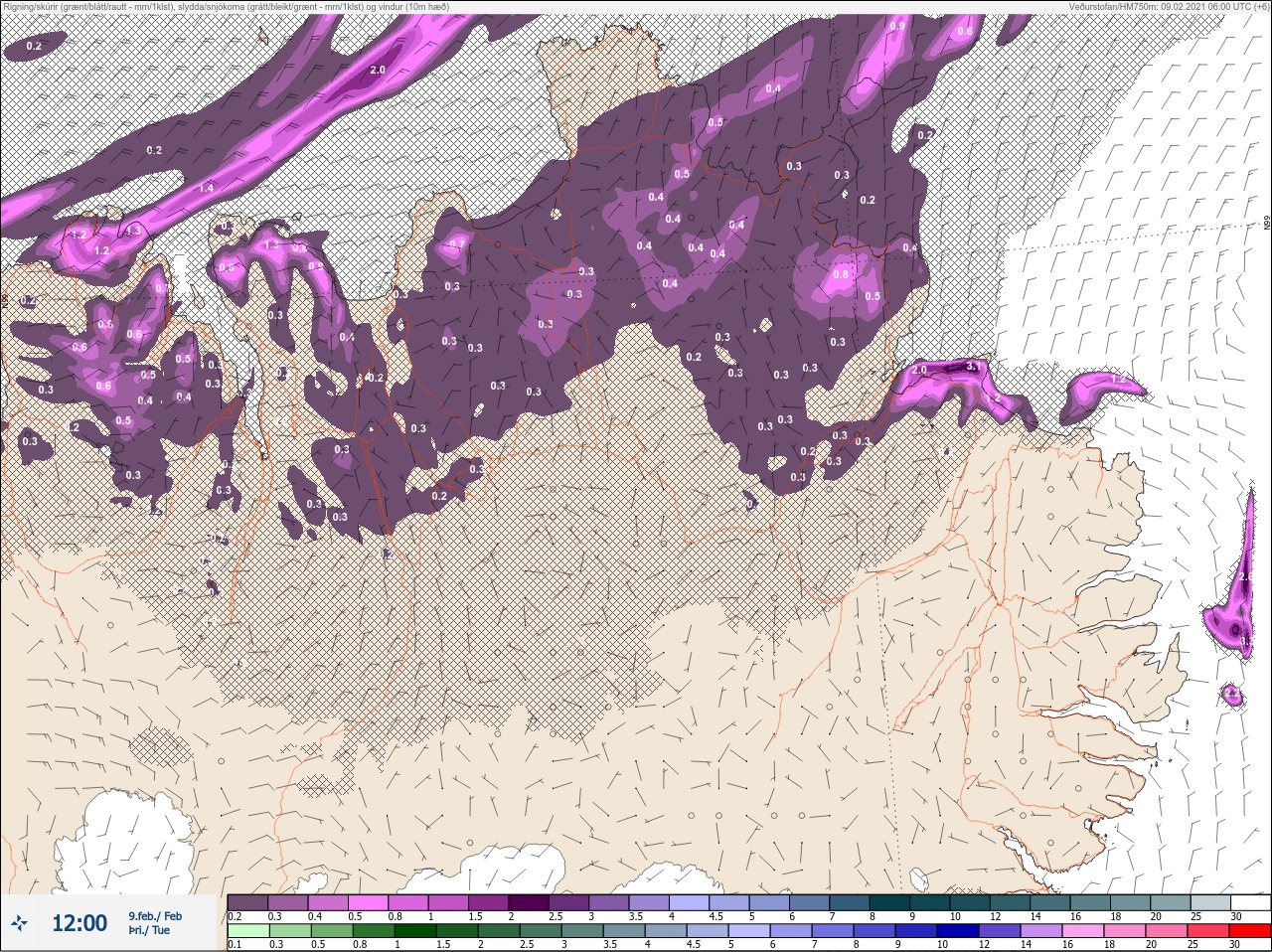Click the 3.1 precipitation value on the map
Image resolution: width=1272 pixels, height=952 pixels.
[x=974, y=367]
